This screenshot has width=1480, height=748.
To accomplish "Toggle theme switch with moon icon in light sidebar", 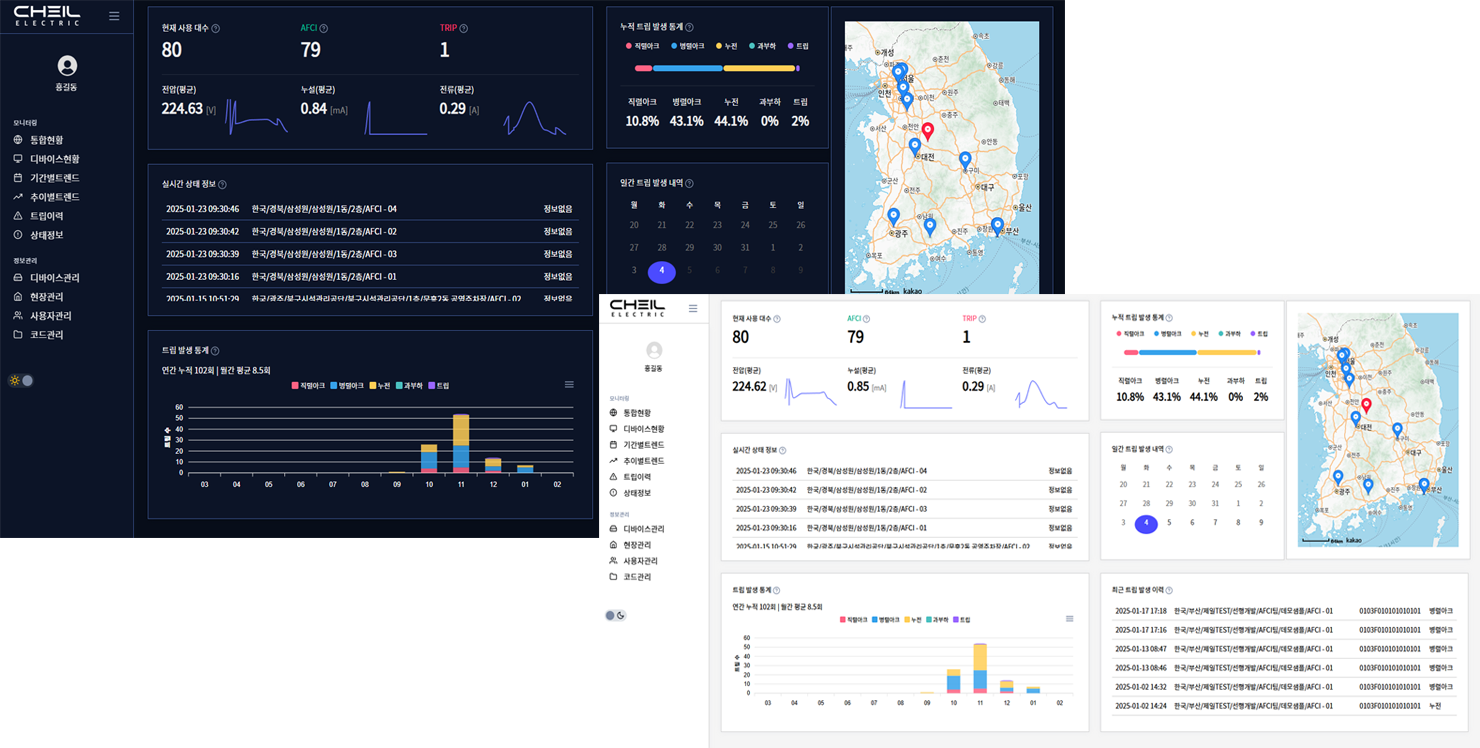I will tap(615, 616).
